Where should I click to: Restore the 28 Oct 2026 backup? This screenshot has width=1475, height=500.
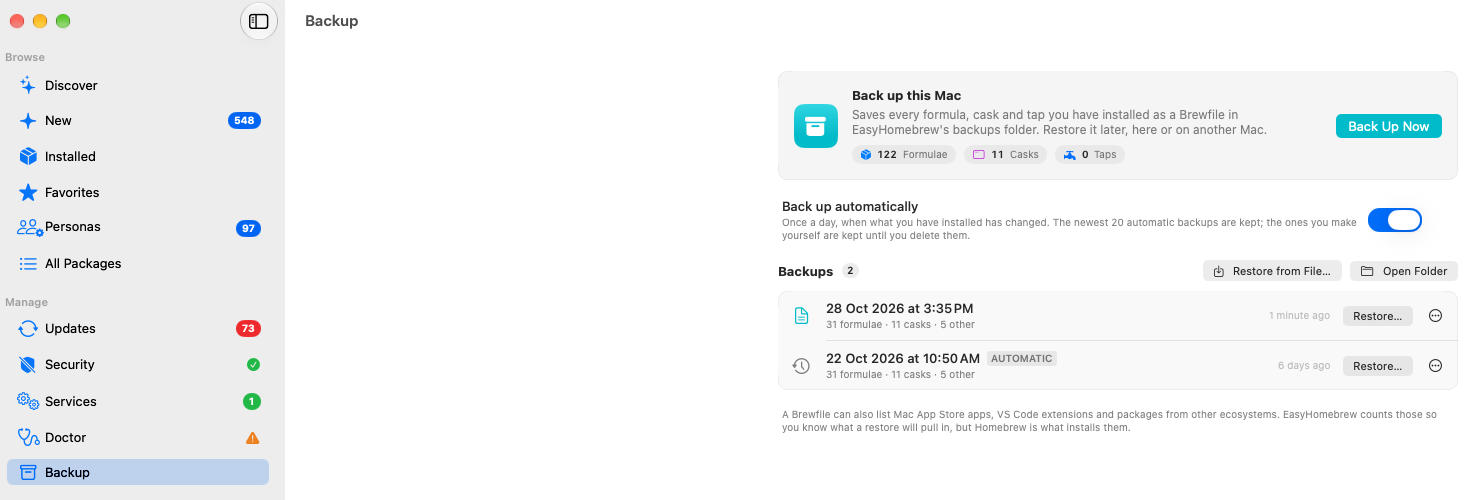point(1377,316)
